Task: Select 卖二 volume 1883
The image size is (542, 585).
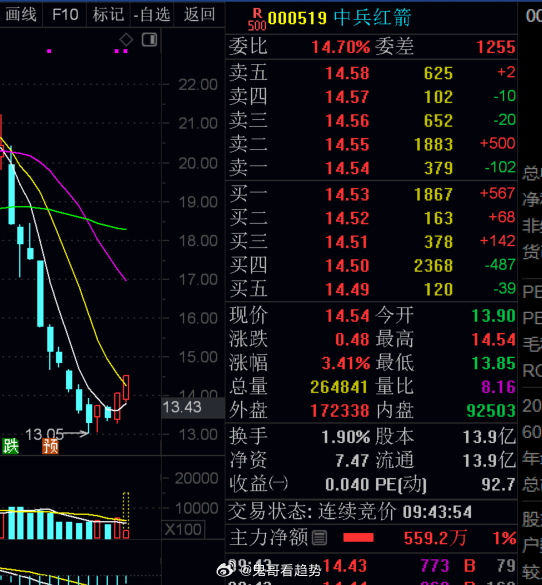Action: [x=433, y=144]
